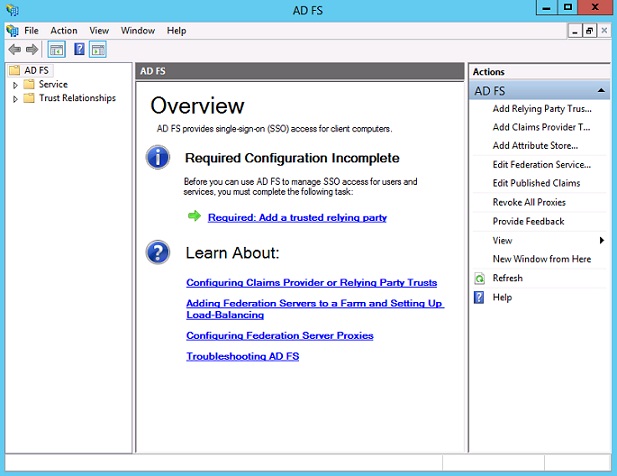
Task: Click the Trust Relationships folder icon
Action: pos(29,98)
